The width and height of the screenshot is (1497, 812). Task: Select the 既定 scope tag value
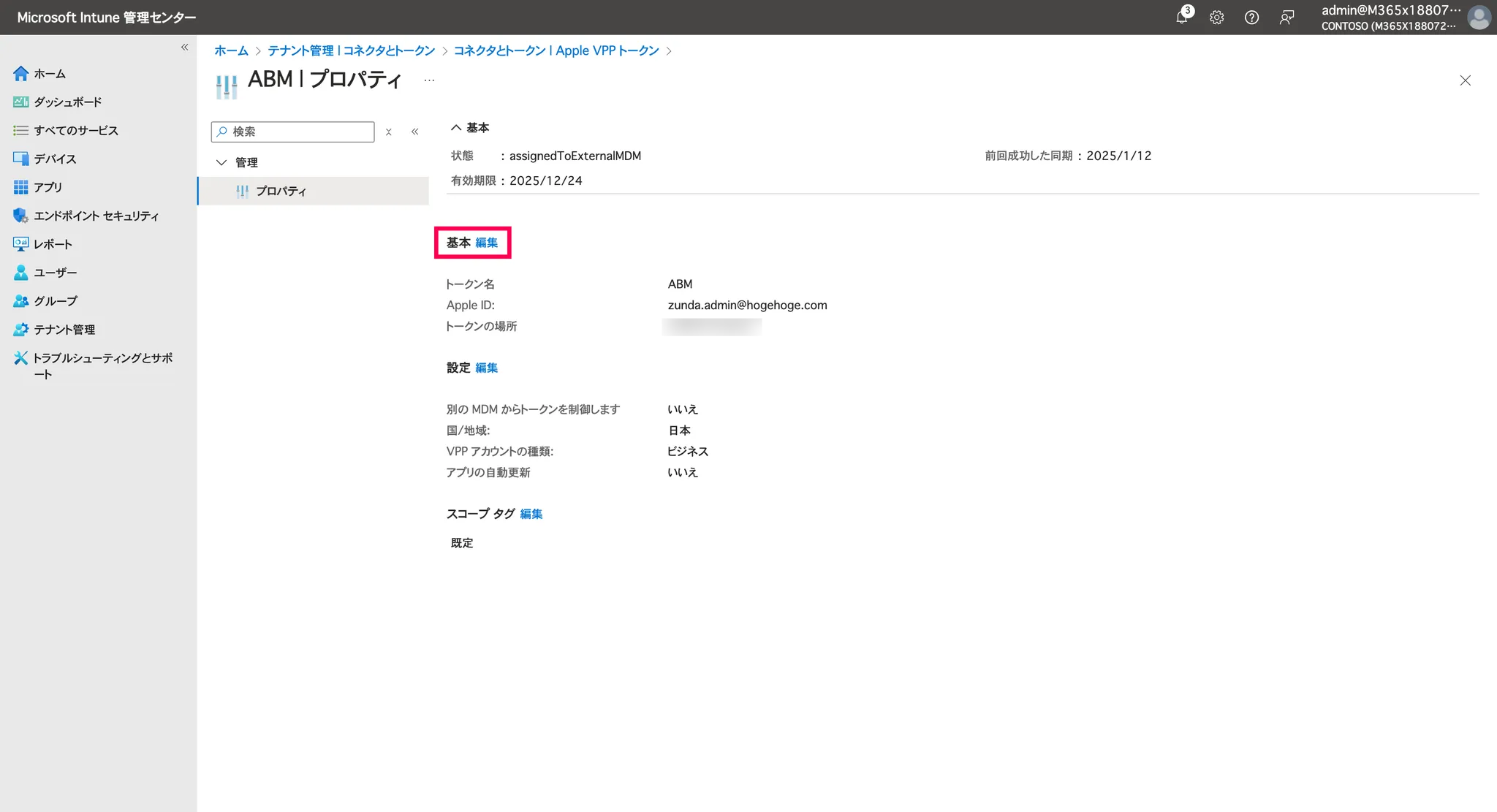coord(462,543)
